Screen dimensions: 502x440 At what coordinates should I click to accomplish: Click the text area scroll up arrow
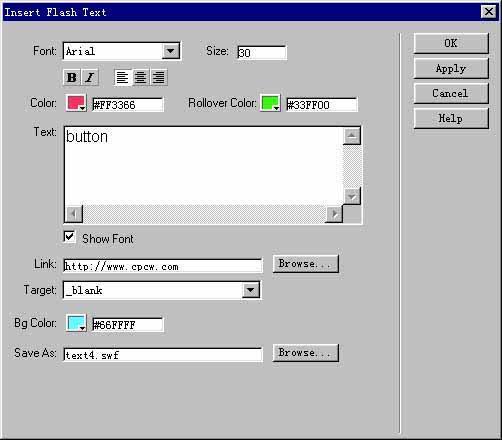[352, 136]
